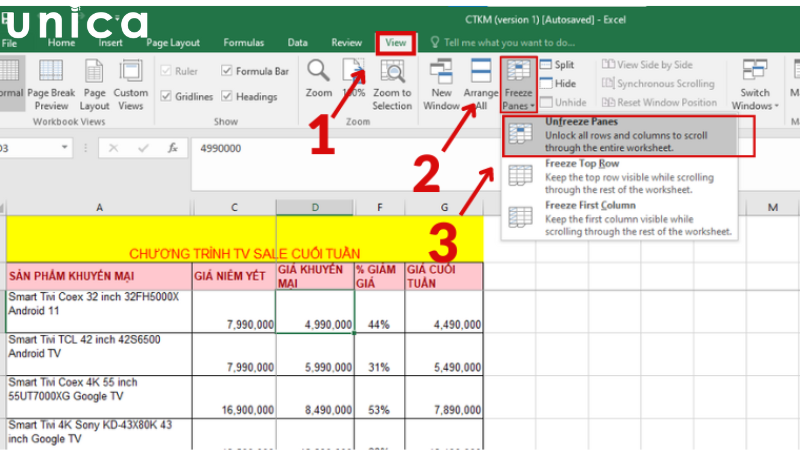Open a New Window

[x=442, y=72]
